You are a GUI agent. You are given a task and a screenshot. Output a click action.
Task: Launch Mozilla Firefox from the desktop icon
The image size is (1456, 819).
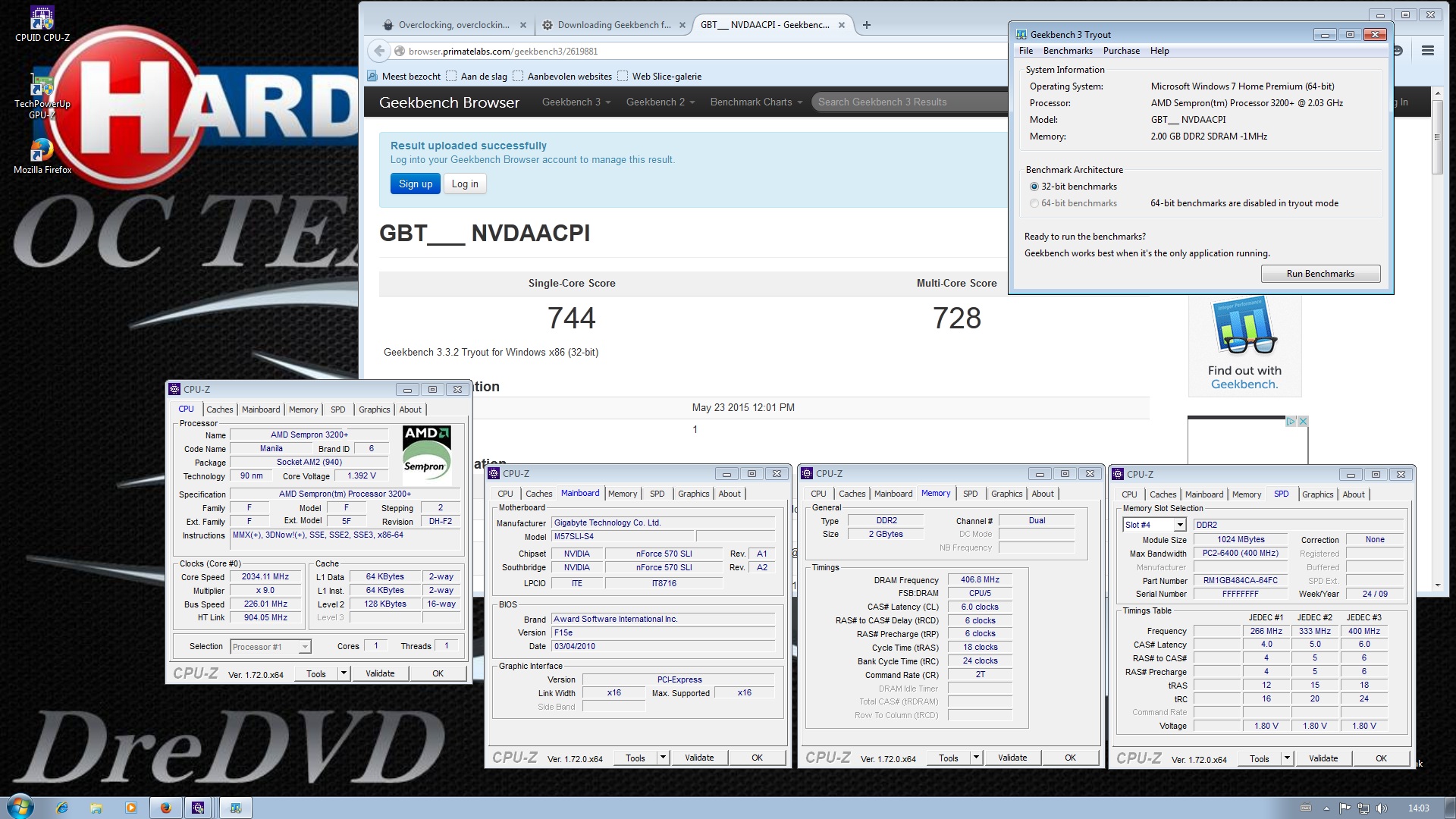42,155
